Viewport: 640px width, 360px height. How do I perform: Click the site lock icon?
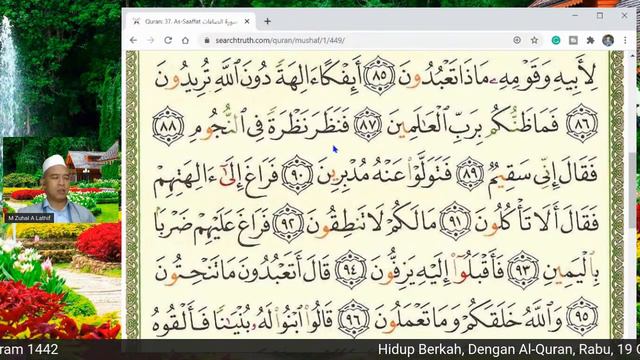pos(207,40)
